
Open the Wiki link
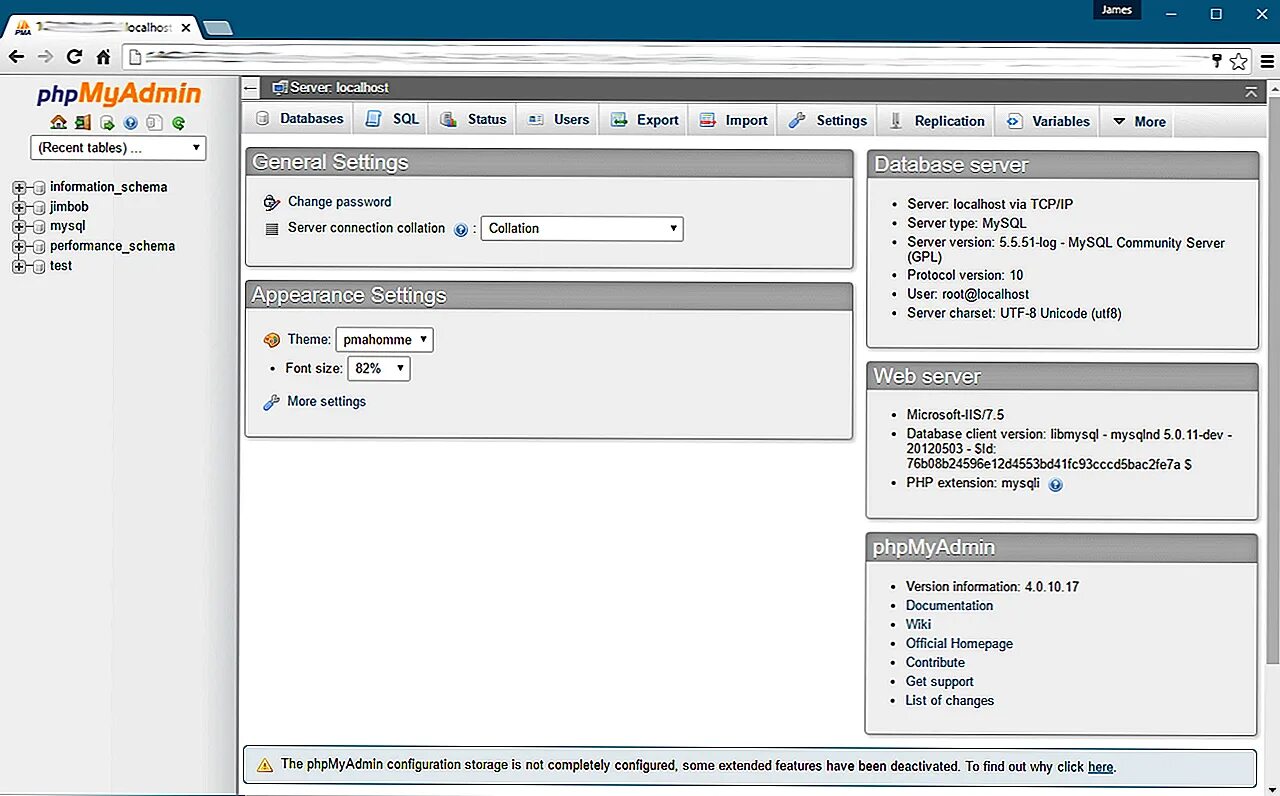(x=918, y=625)
